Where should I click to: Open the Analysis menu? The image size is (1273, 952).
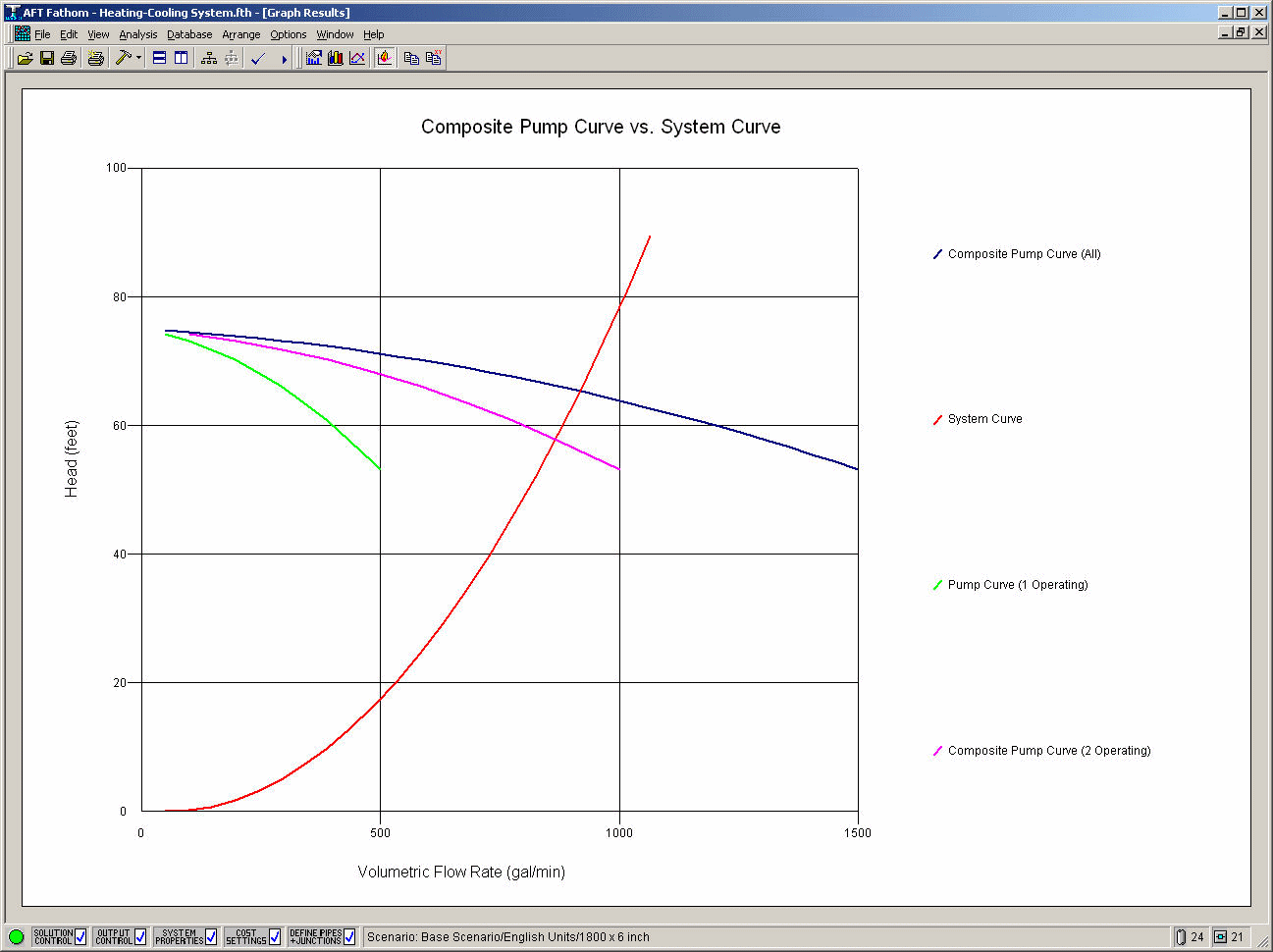137,34
